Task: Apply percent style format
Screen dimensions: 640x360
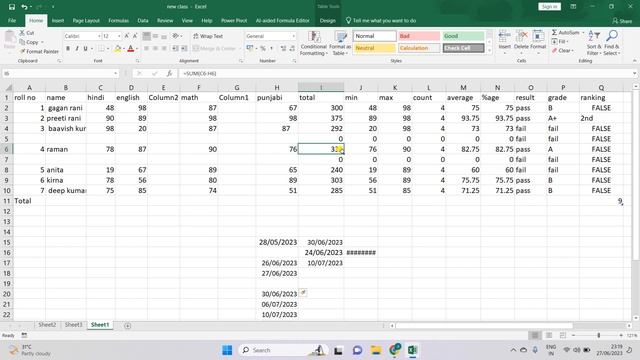Action: [x=263, y=49]
